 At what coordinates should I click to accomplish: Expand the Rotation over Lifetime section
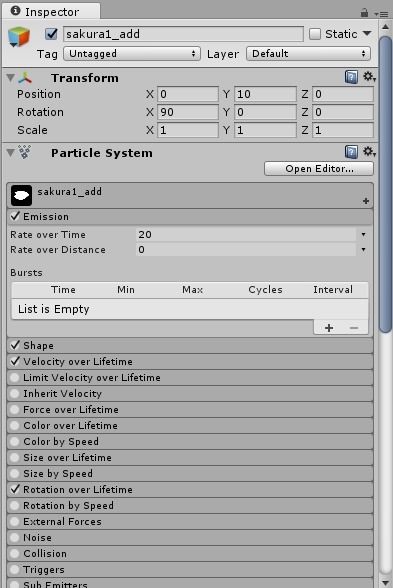(190, 489)
